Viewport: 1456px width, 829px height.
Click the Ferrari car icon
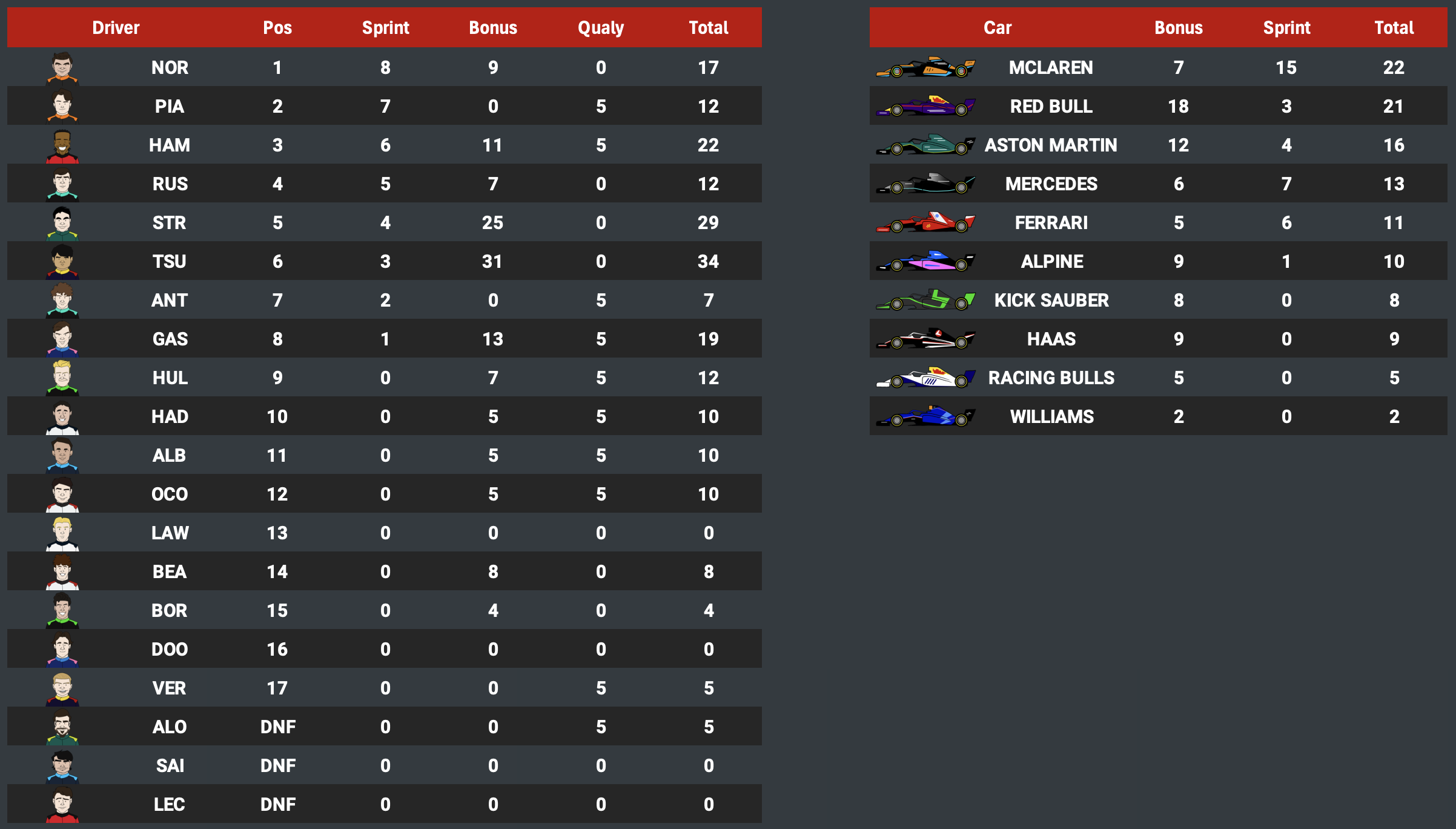coord(925,222)
